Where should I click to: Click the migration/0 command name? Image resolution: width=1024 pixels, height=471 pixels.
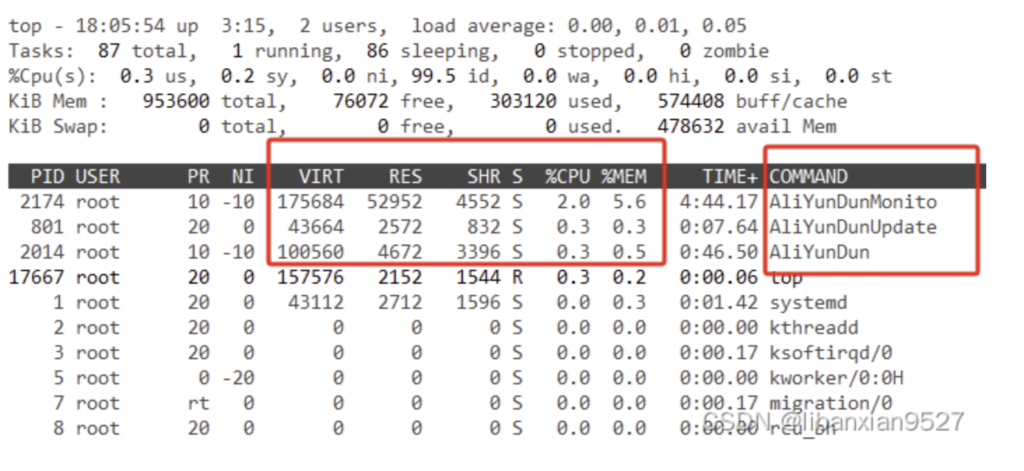pyautogui.click(x=831, y=403)
